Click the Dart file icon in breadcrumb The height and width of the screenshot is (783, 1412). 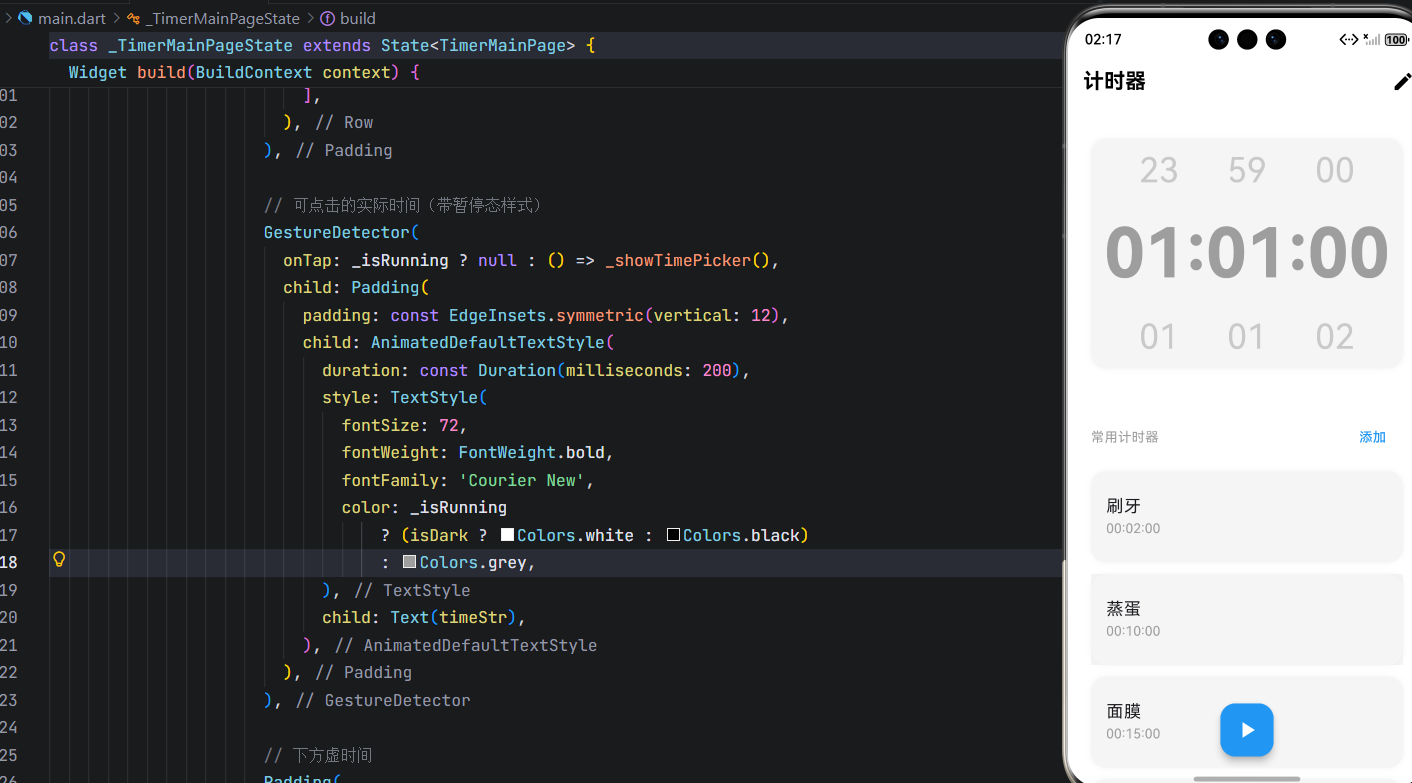pyautogui.click(x=25, y=18)
